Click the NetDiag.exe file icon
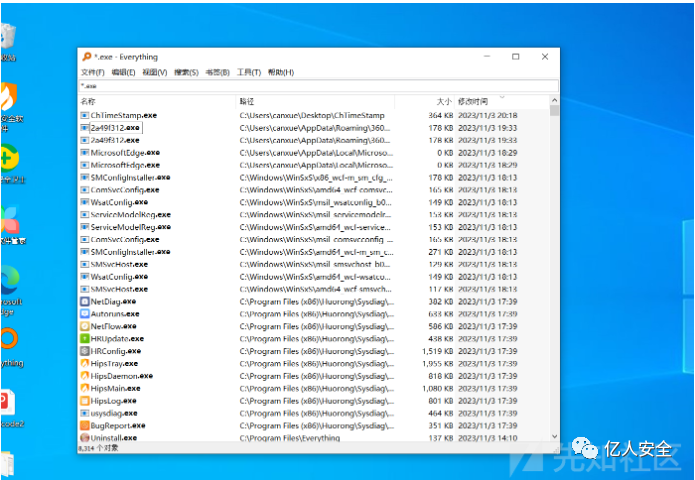Screen dimensions: 695x480 [85, 301]
